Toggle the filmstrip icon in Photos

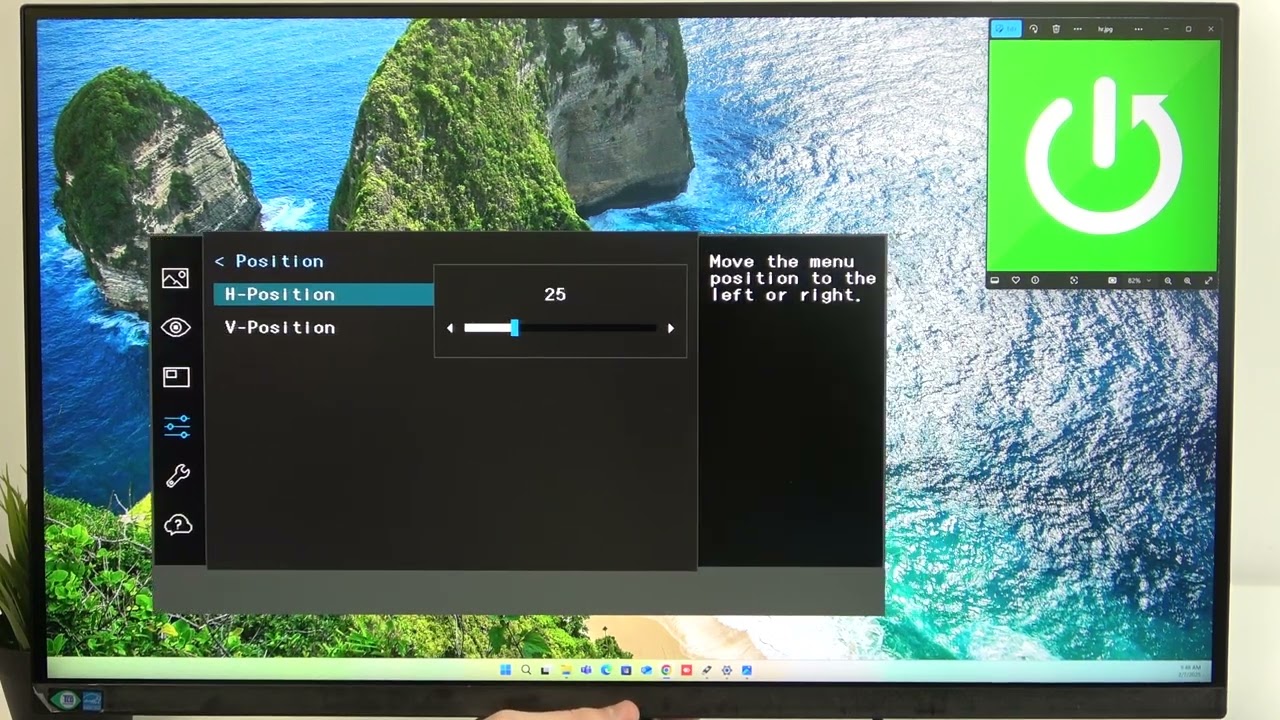[x=995, y=280]
